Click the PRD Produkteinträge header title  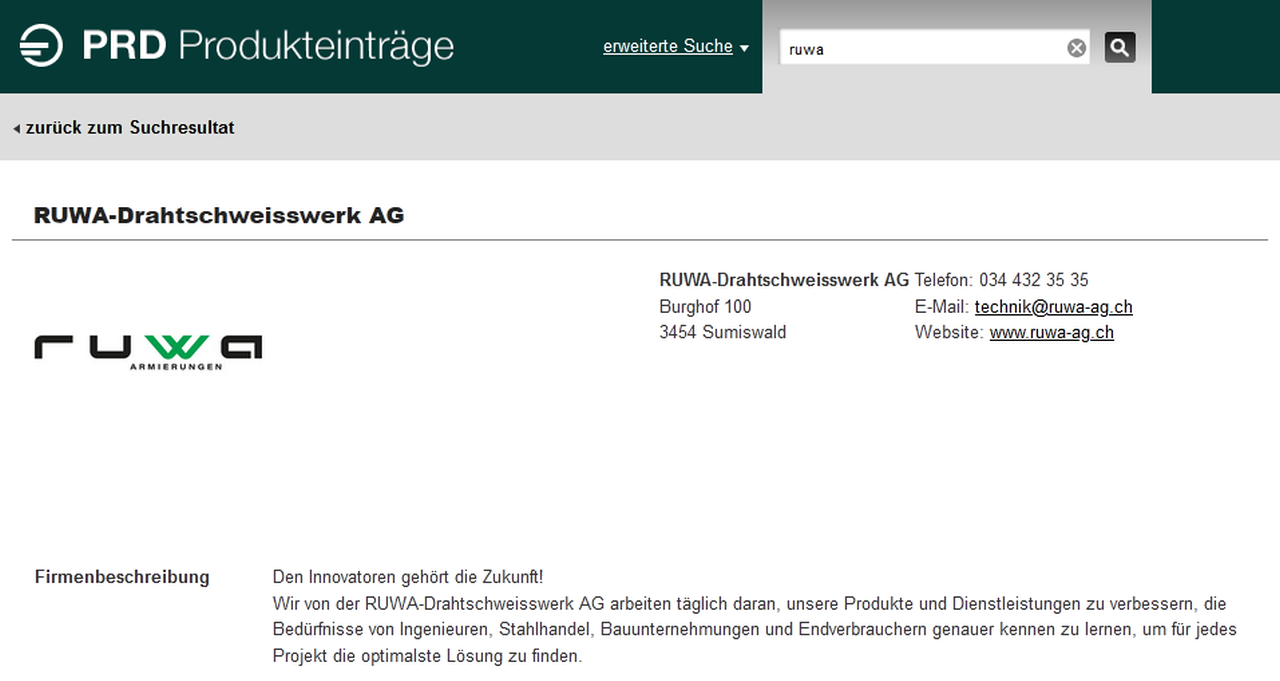click(x=268, y=46)
